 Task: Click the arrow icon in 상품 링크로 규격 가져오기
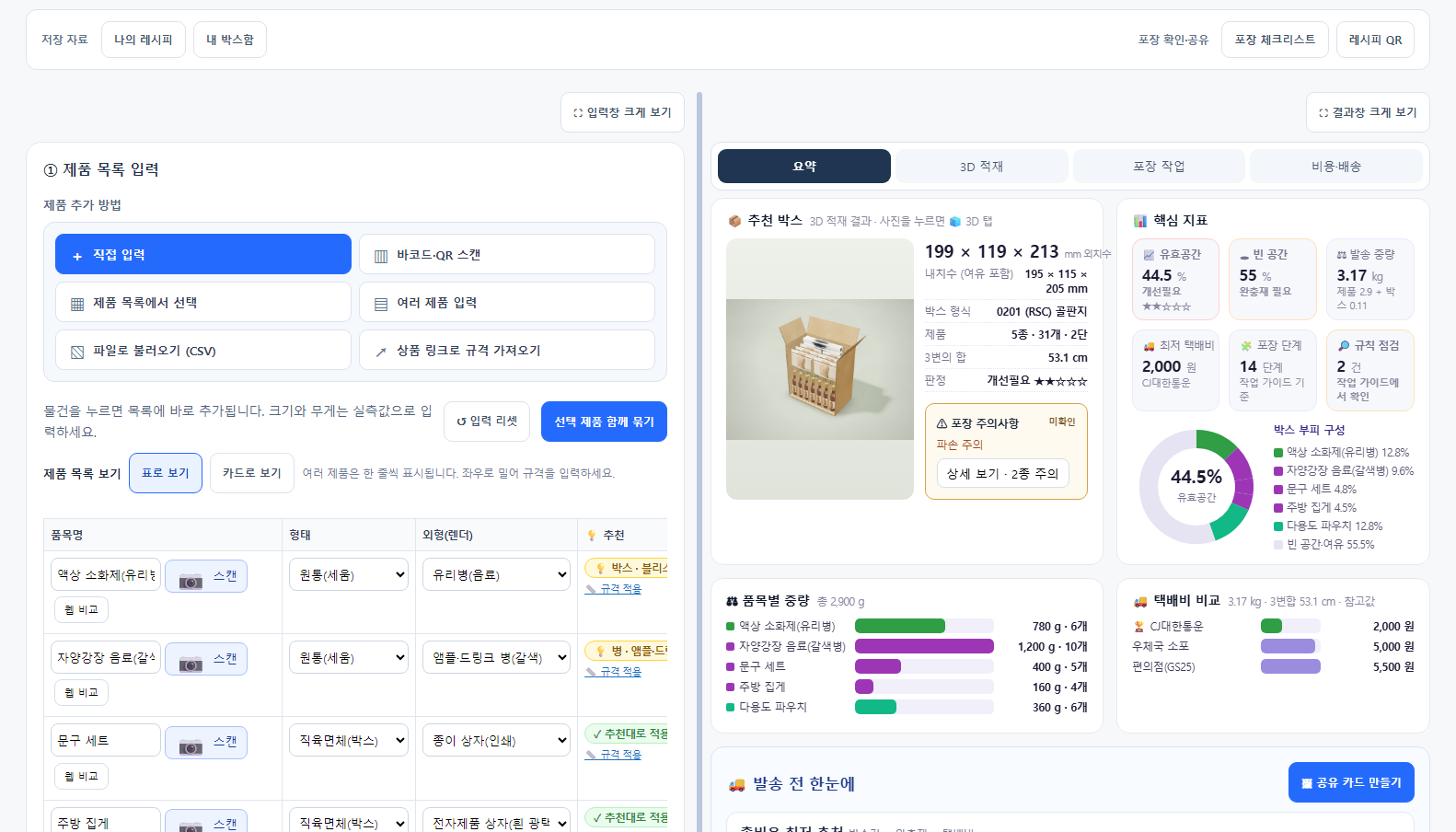(381, 352)
